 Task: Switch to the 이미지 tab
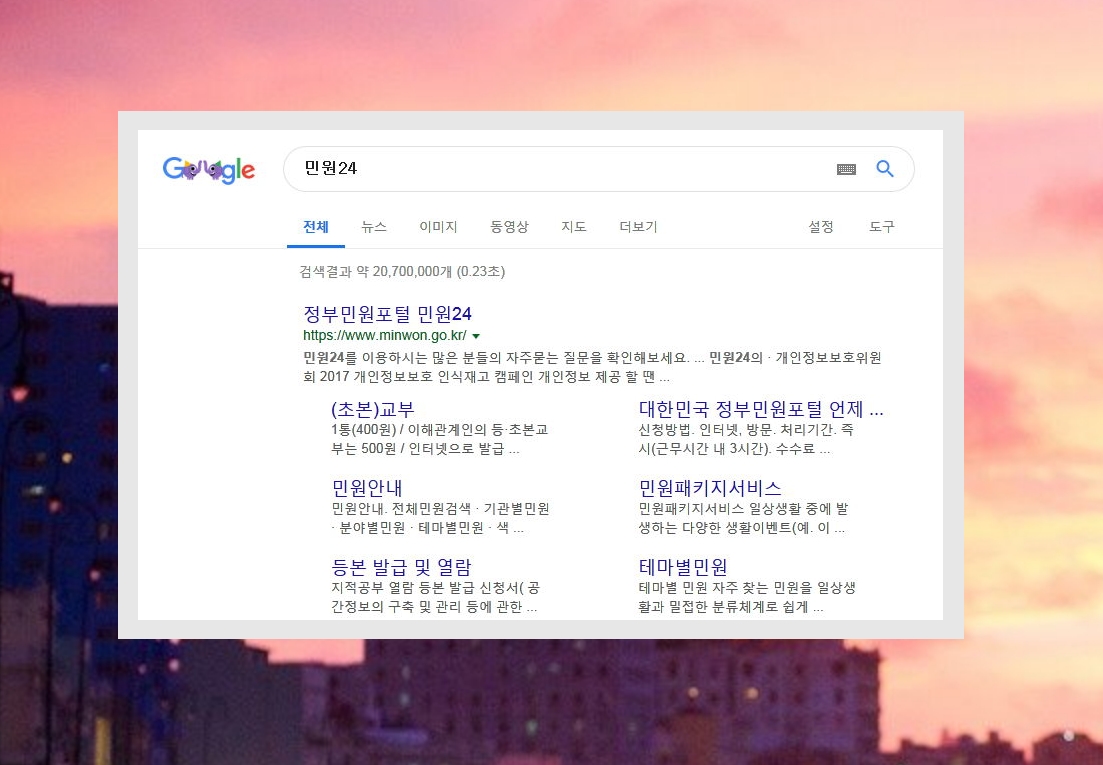click(x=438, y=226)
